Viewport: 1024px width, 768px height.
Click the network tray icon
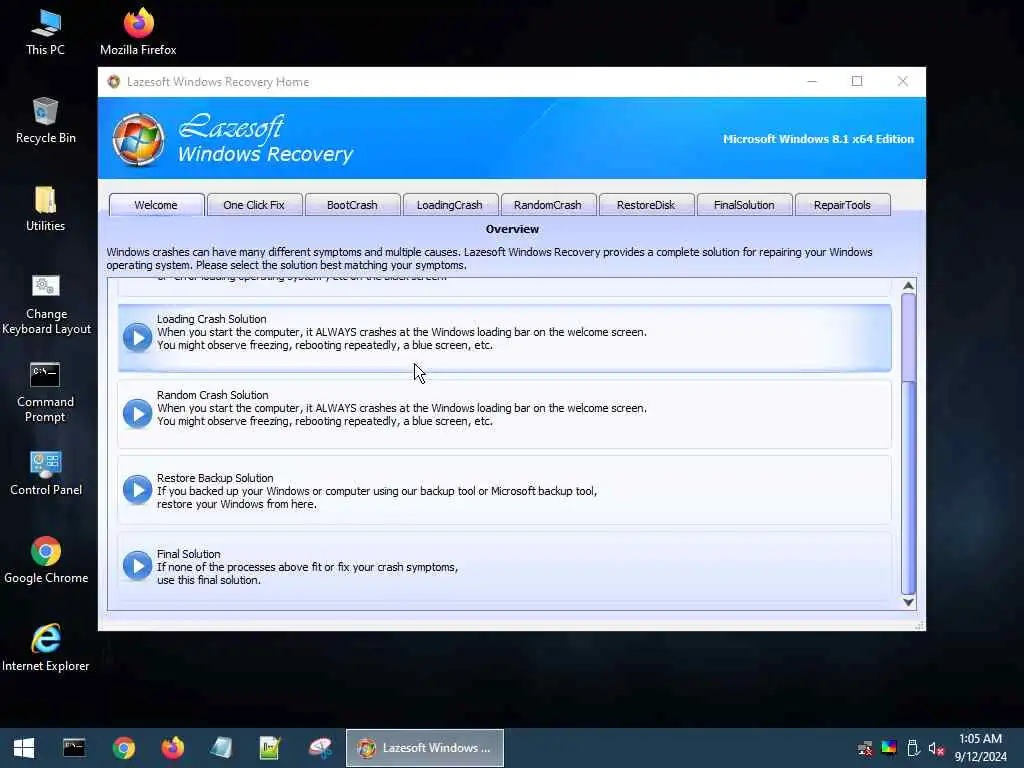click(x=865, y=748)
